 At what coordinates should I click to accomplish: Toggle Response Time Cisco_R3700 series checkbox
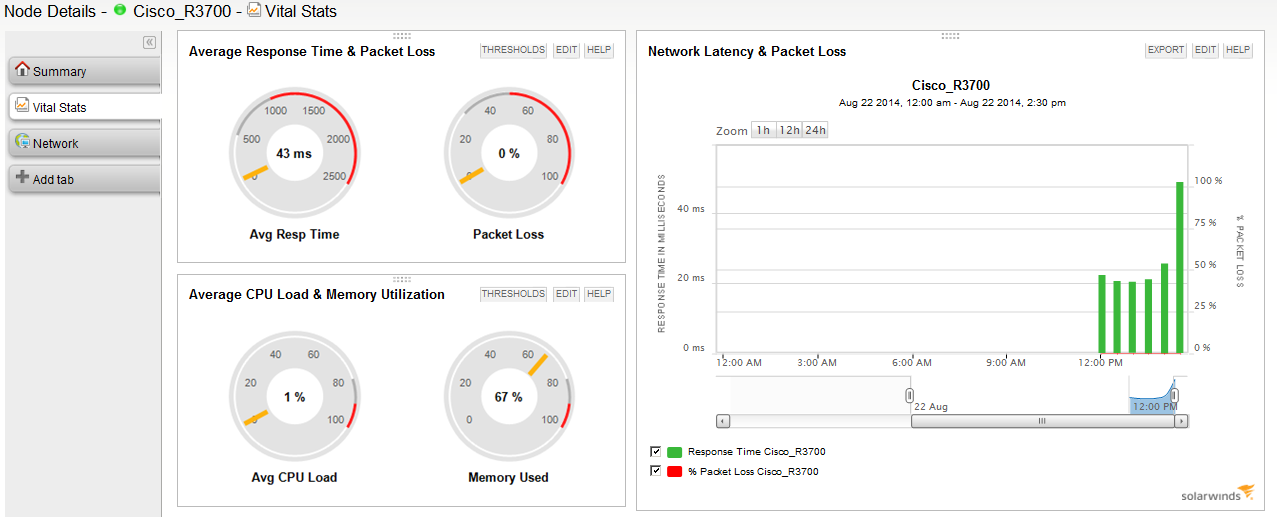pos(655,452)
